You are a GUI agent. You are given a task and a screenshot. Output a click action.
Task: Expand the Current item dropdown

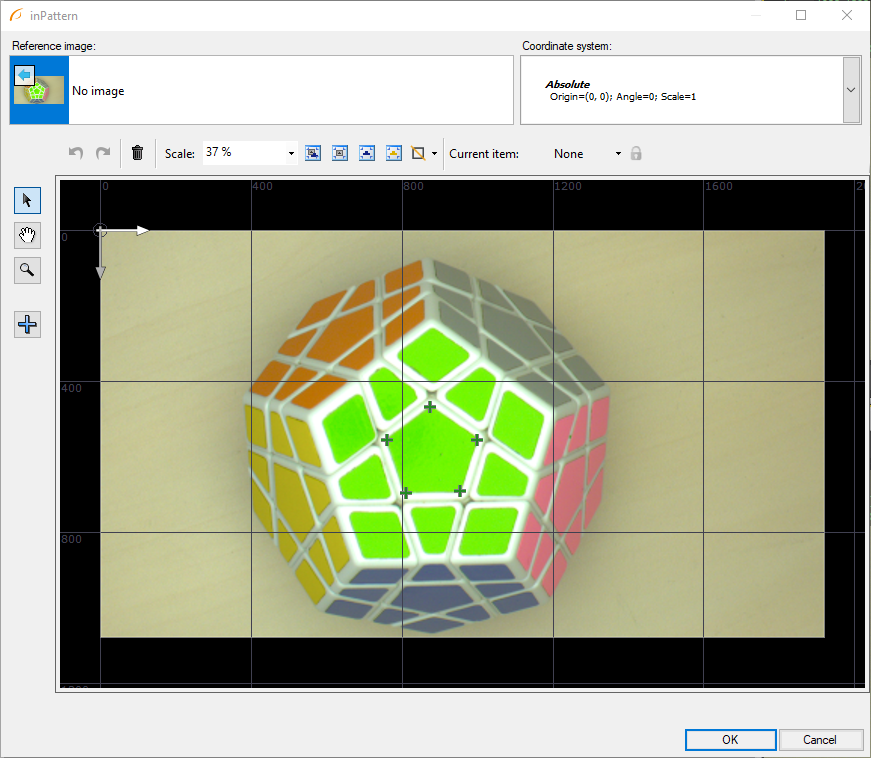click(x=618, y=154)
